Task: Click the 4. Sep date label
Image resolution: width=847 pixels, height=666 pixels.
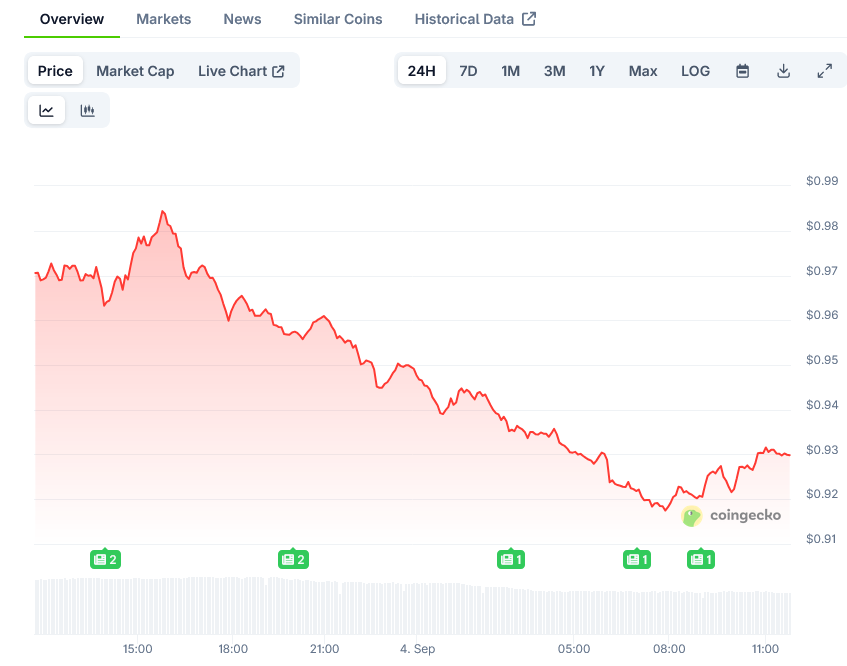Action: [x=418, y=649]
